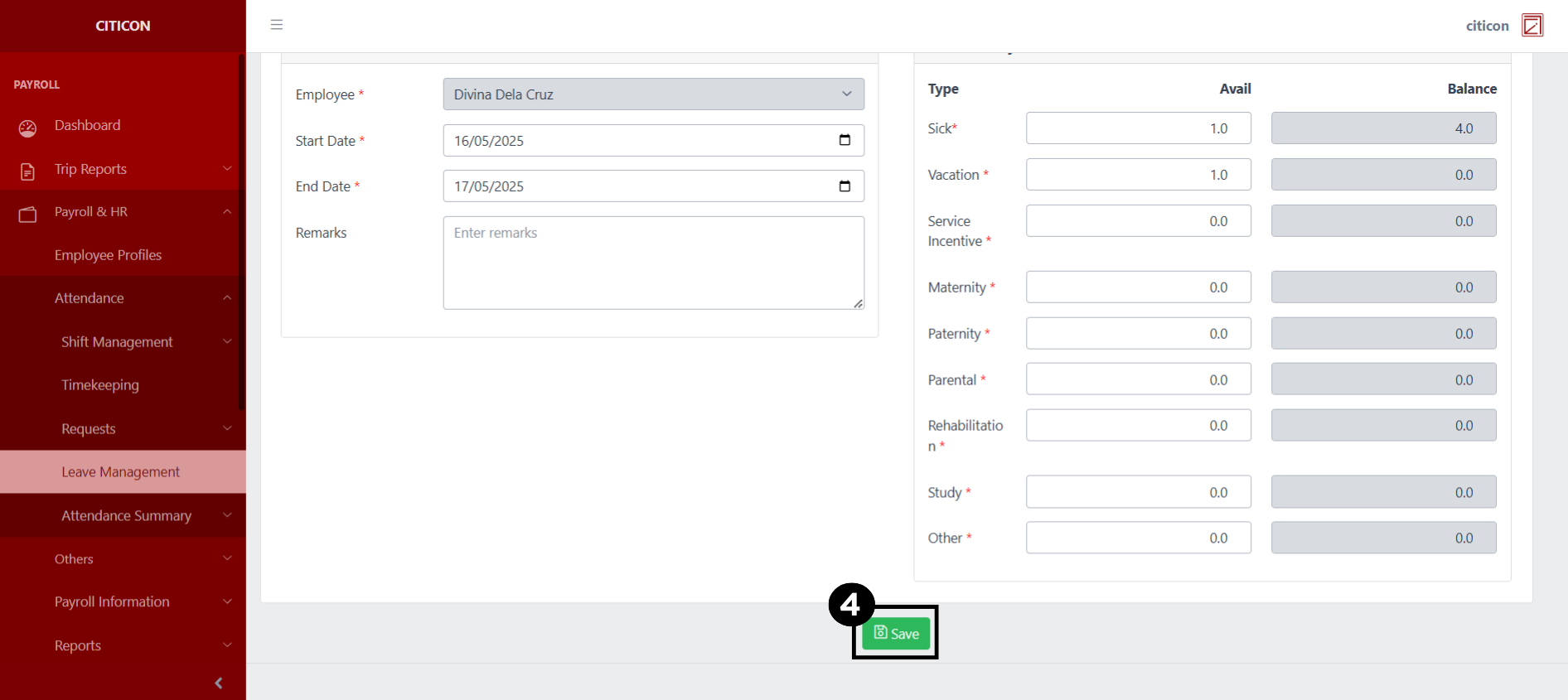Screen dimensions: 1568x700
Task: Click the Payroll & HR folder icon
Action: click(x=28, y=215)
